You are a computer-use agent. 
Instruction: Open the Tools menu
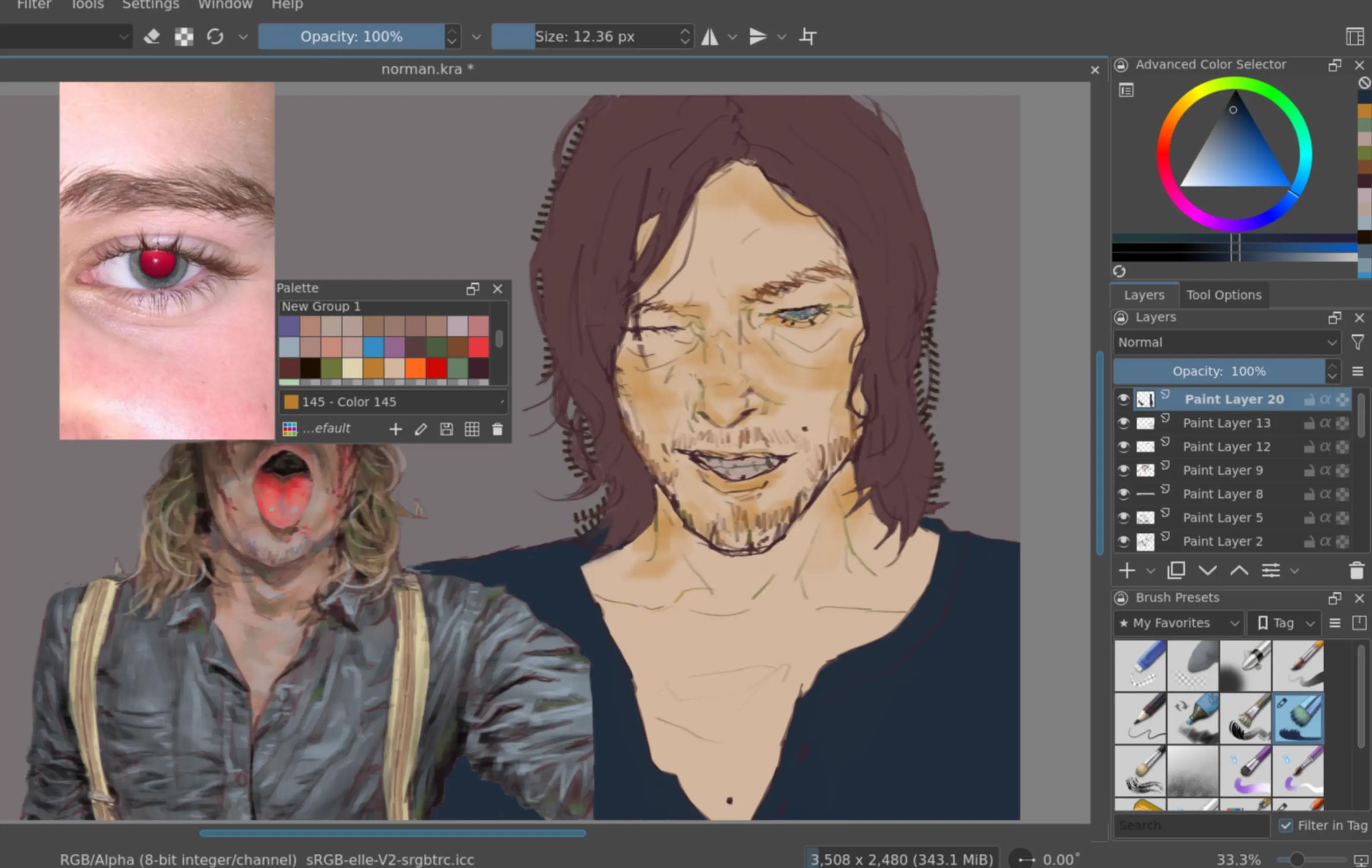(x=88, y=5)
